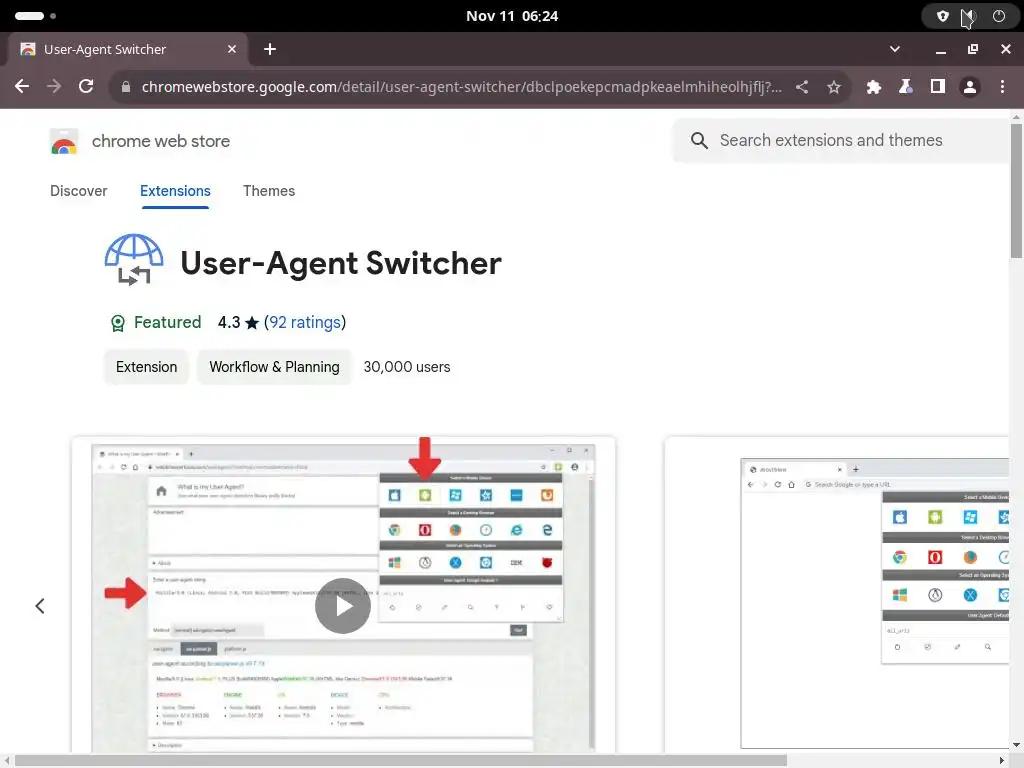The image size is (1024, 768).
Task: Click the User-Agent Switcher extension logo
Action: [134, 260]
